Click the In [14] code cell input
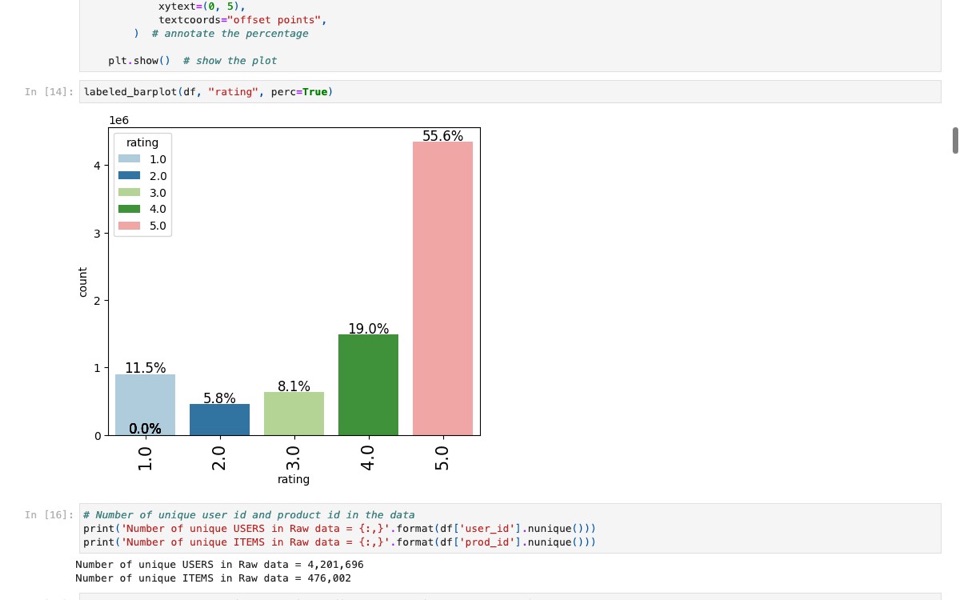The height and width of the screenshot is (600, 960). click(x=510, y=92)
